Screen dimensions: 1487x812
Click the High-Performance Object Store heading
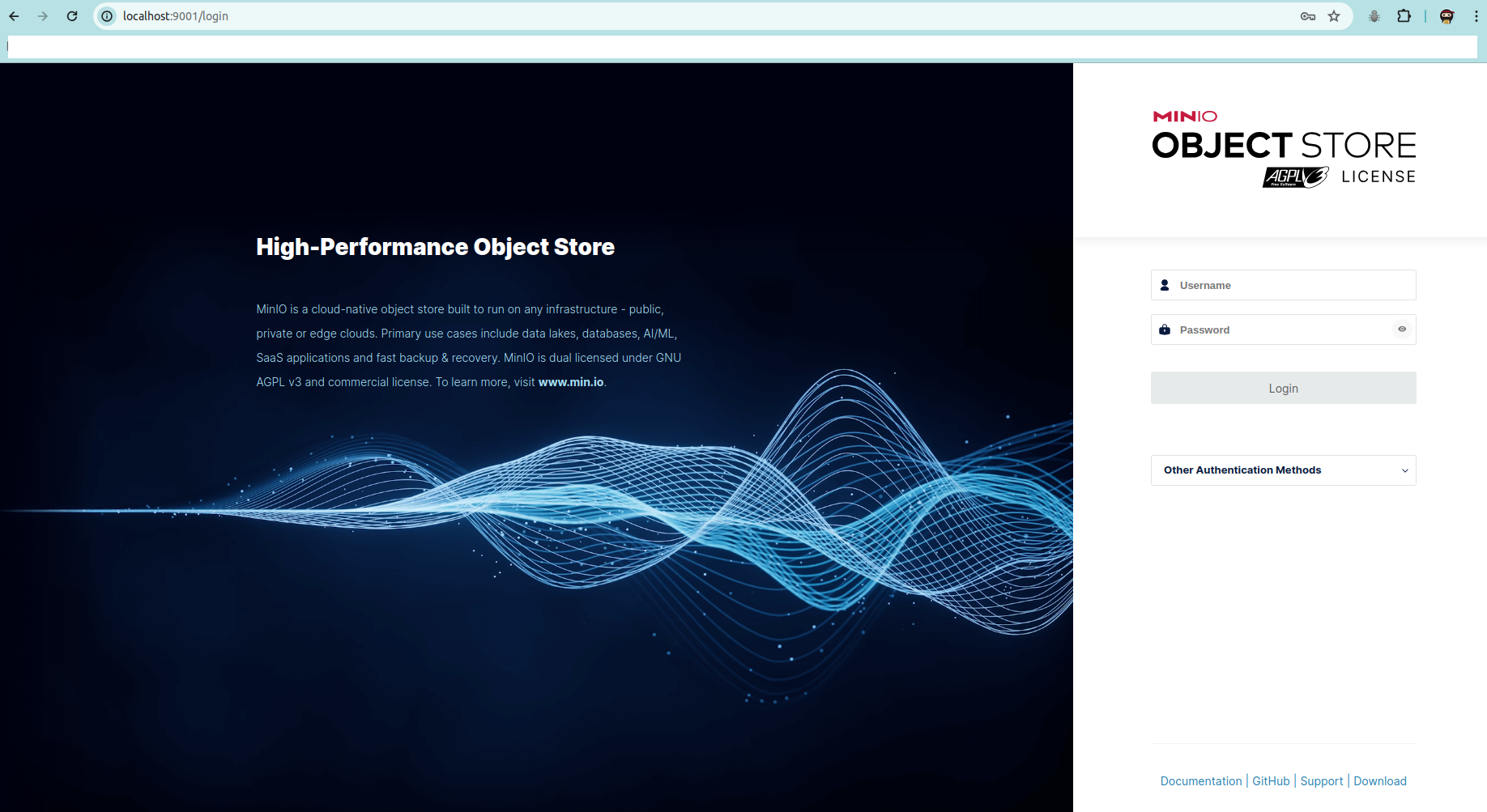coord(436,247)
